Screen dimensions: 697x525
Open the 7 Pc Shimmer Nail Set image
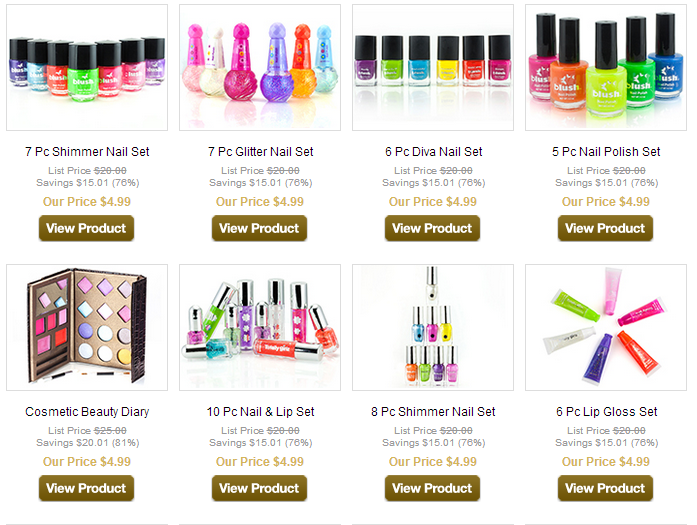coord(87,68)
